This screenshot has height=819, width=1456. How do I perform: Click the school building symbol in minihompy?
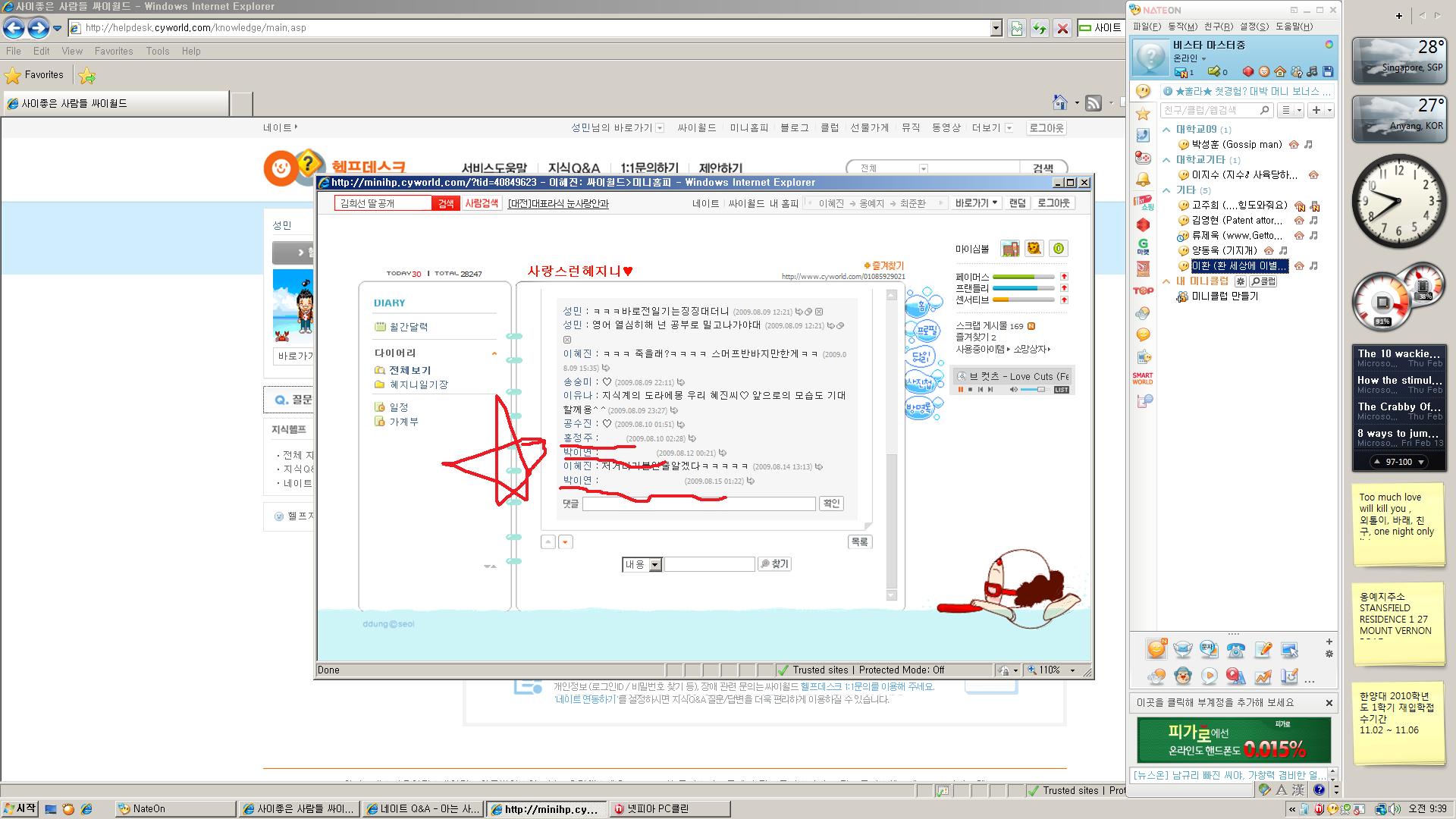click(1009, 249)
